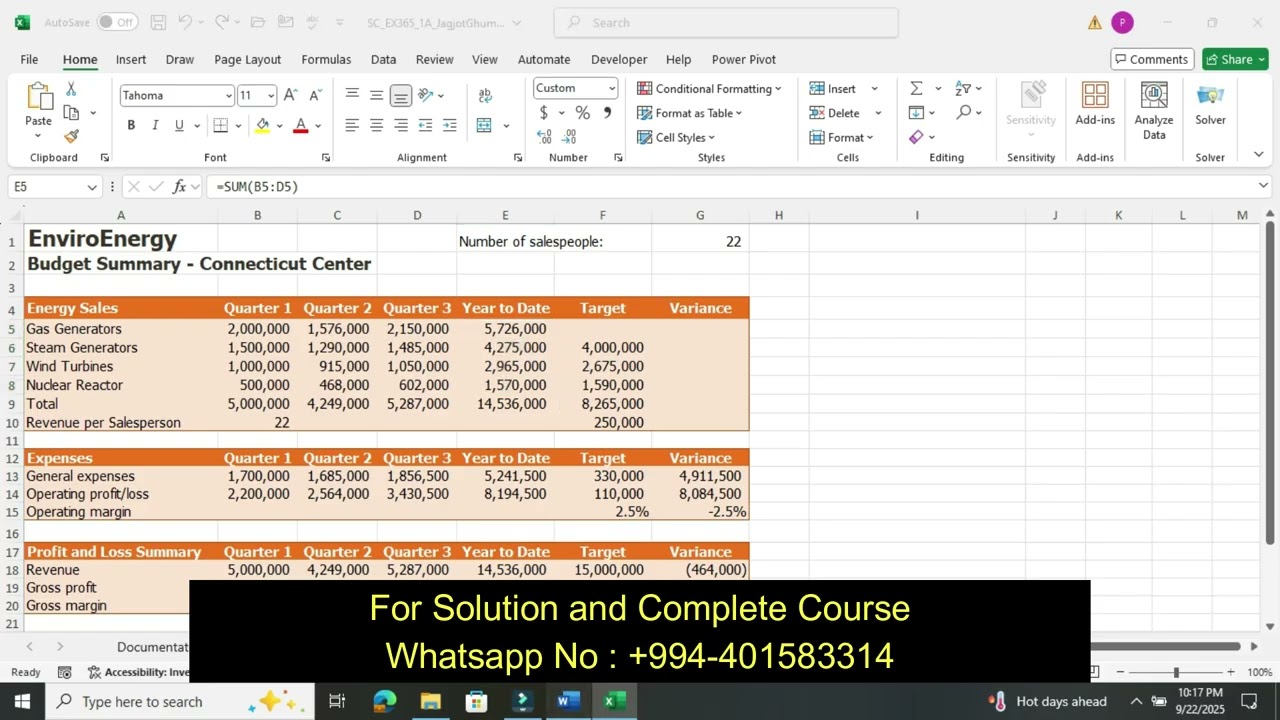Click the AutoSum sigma icon
Image resolution: width=1280 pixels, height=720 pixels.
pyautogui.click(x=916, y=88)
